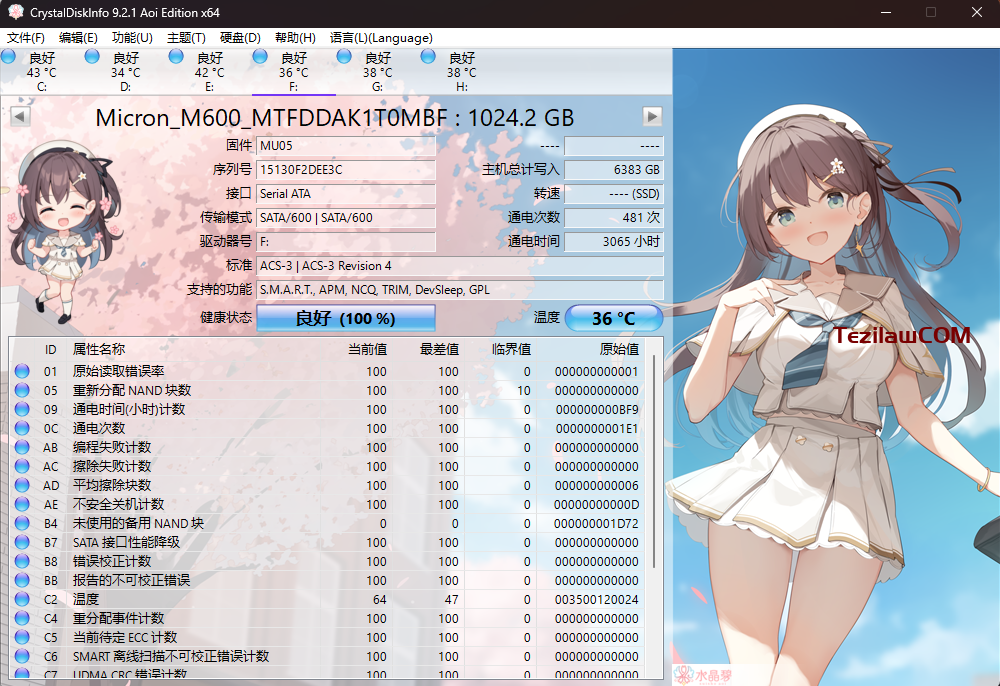The height and width of the screenshot is (686, 1000).
Task: Open the 帮助(H) menu
Action: (x=295, y=38)
